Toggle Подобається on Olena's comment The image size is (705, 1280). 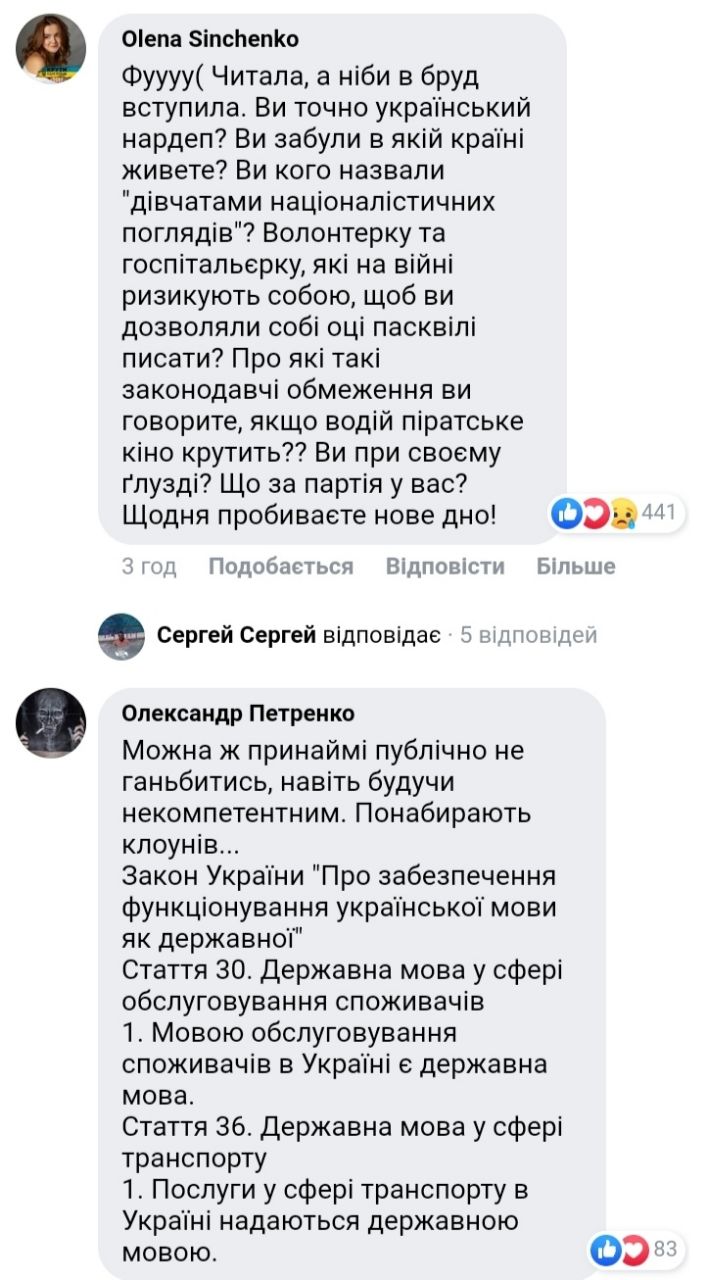pyautogui.click(x=281, y=567)
